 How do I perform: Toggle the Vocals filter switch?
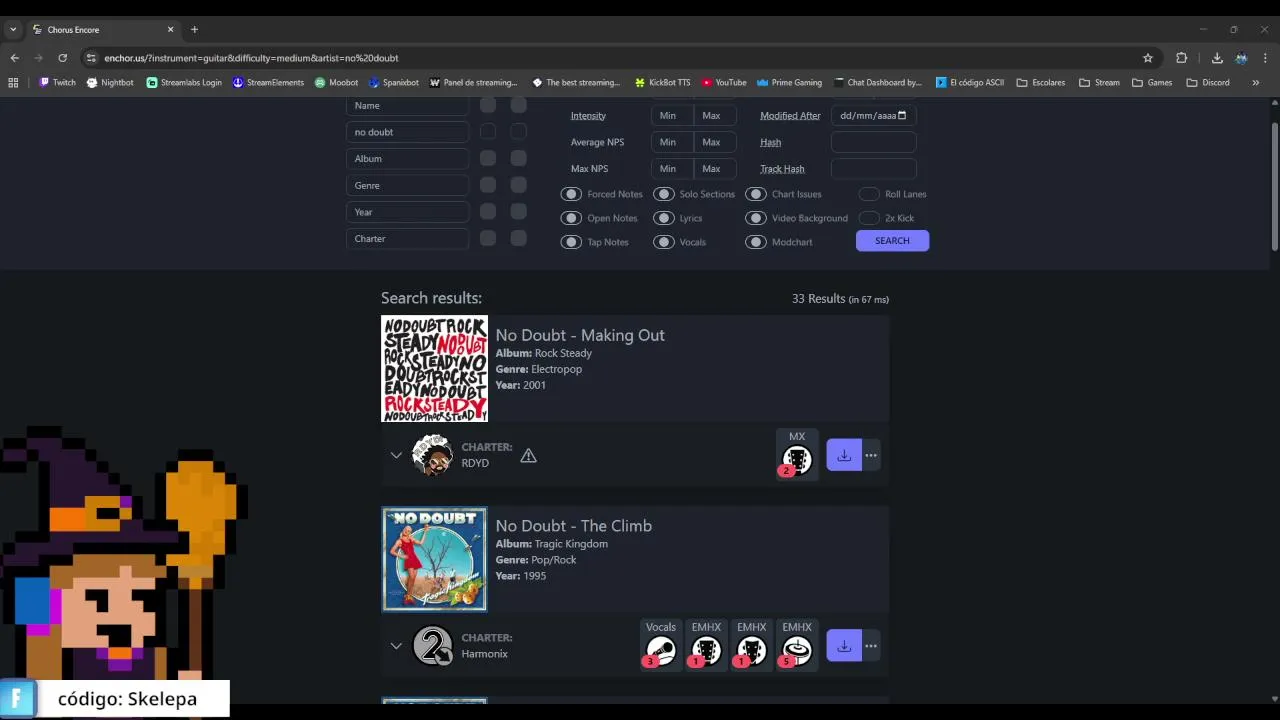pos(664,242)
